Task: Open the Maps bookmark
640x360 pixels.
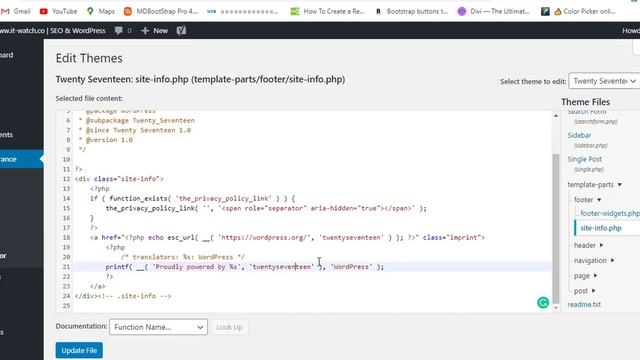Action: click(101, 11)
